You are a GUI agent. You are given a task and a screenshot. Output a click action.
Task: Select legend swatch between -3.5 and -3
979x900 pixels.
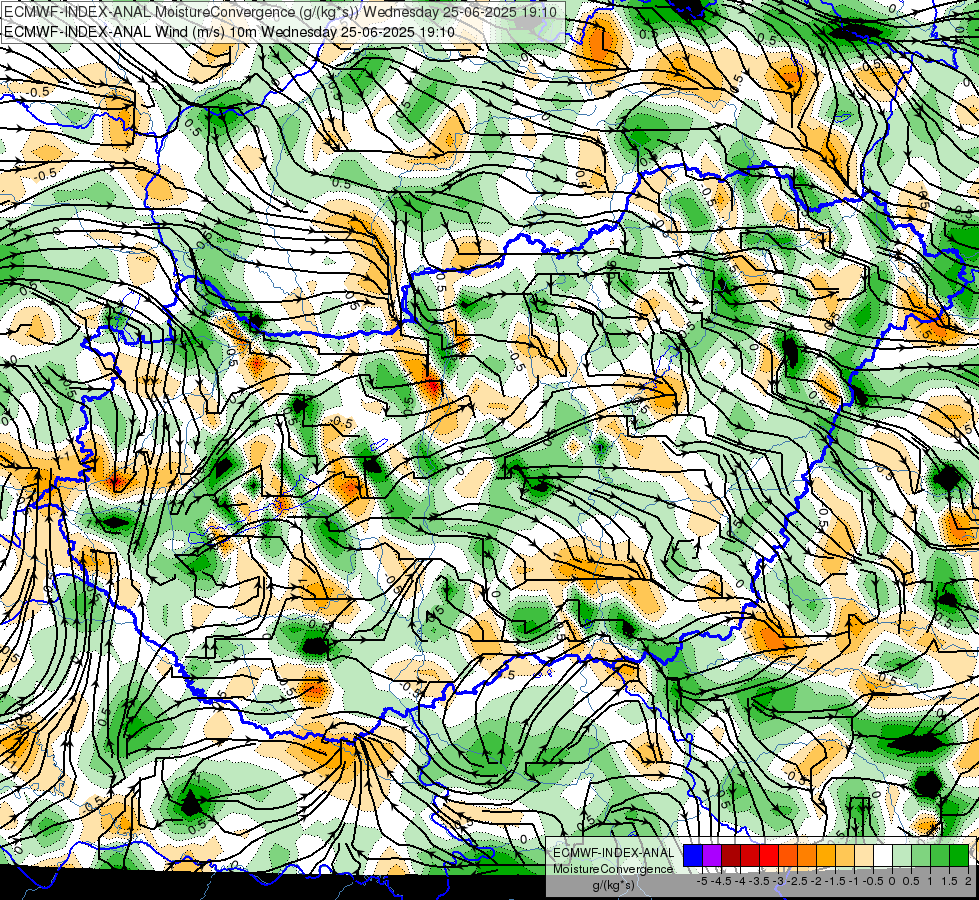[x=769, y=856]
